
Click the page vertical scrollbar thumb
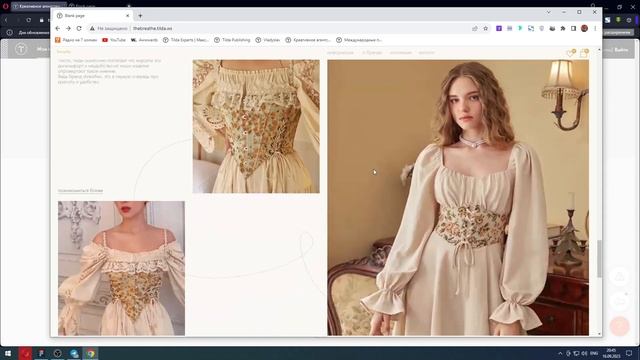(x=599, y=258)
